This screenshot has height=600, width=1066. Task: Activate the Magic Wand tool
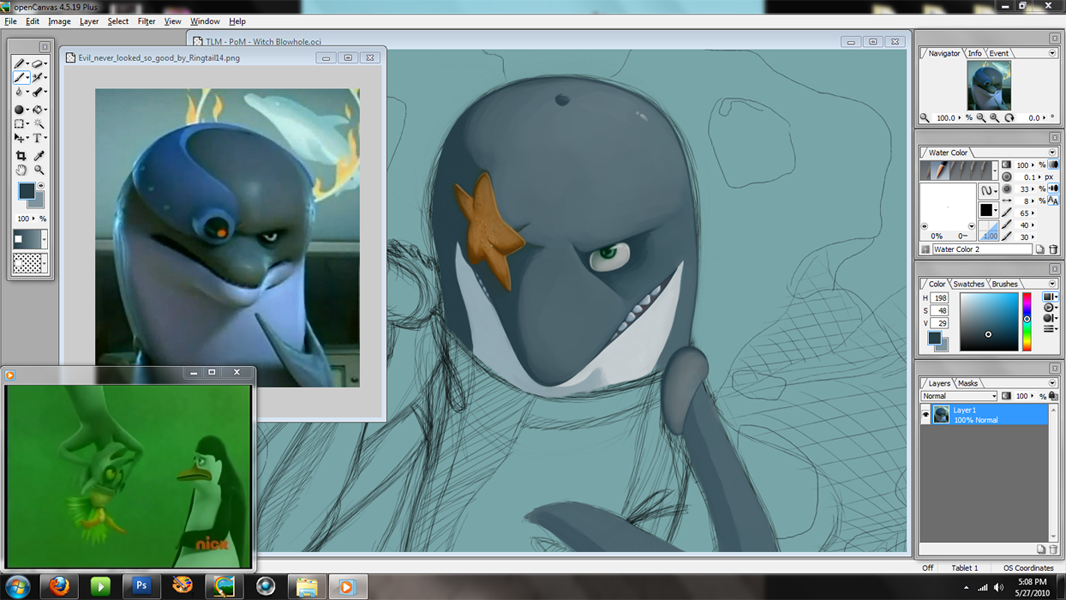point(39,124)
